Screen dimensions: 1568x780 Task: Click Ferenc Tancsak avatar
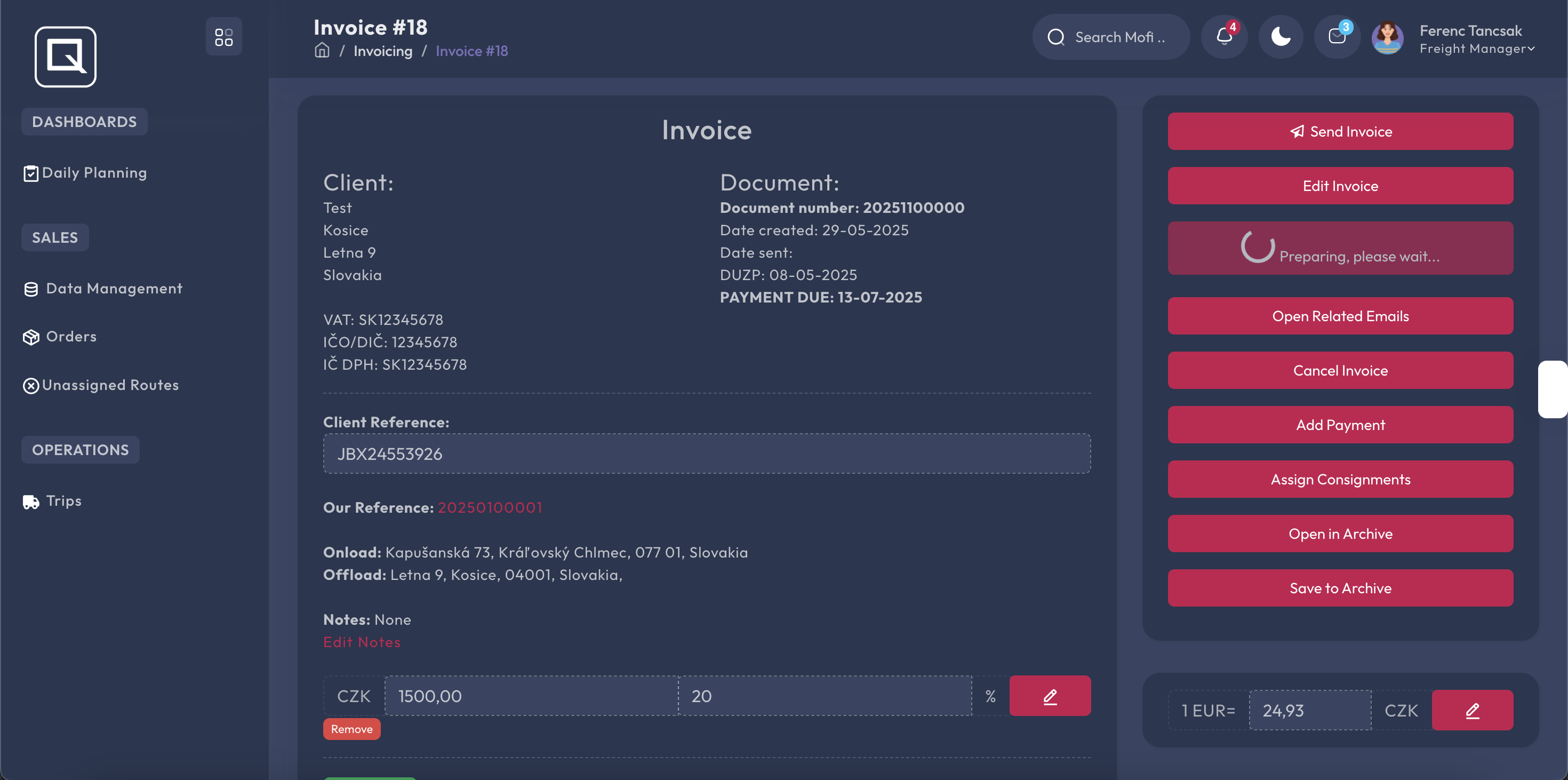tap(1387, 38)
